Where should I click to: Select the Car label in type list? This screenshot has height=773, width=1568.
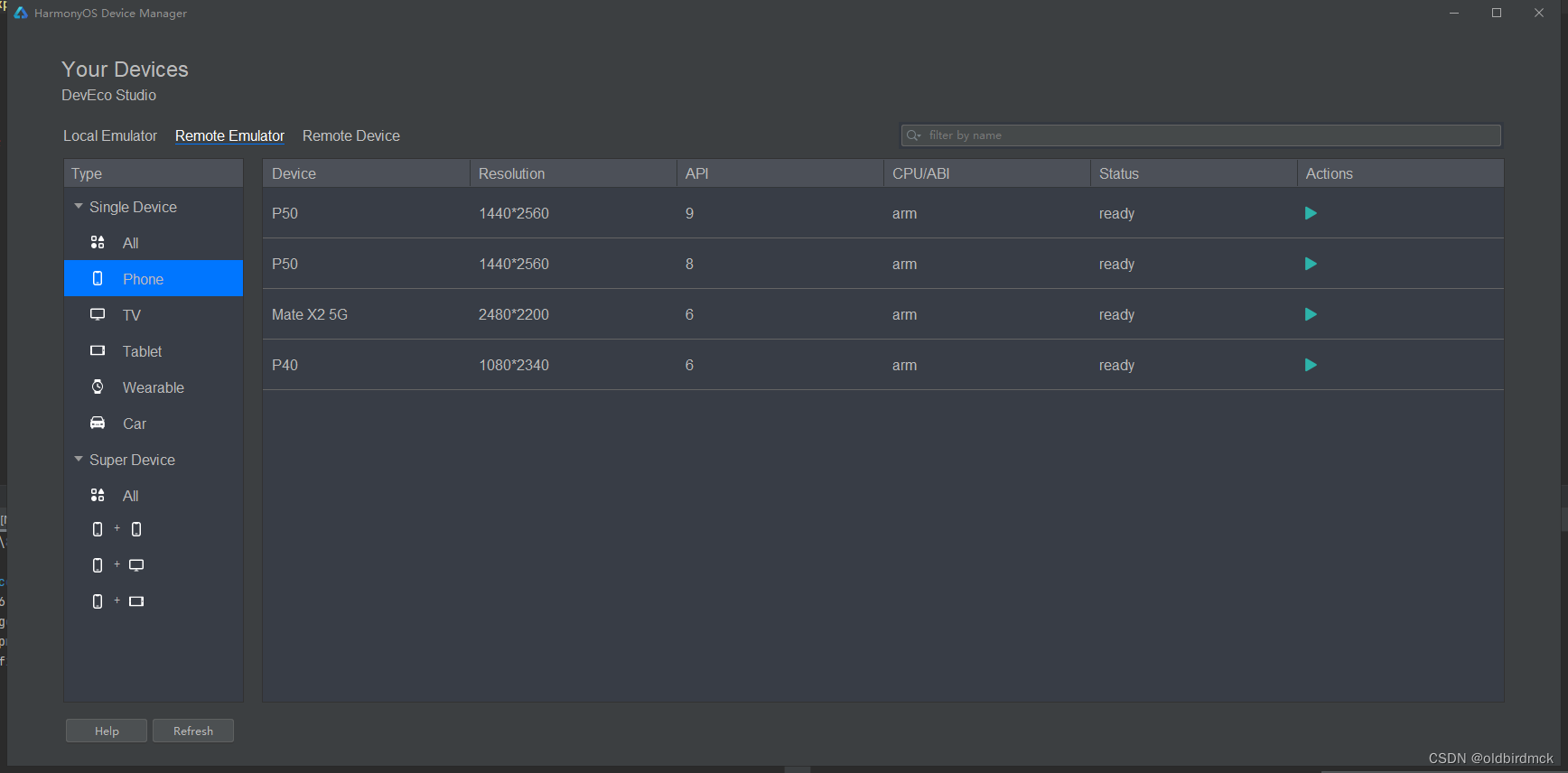(135, 424)
